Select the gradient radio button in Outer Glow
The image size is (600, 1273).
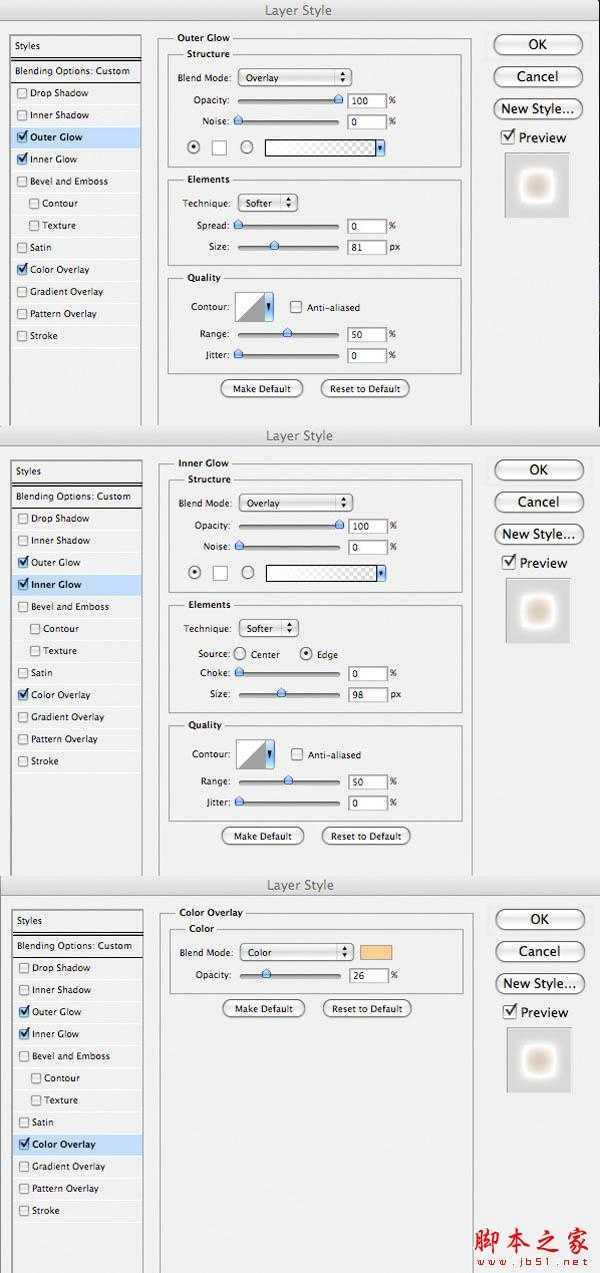[x=247, y=148]
